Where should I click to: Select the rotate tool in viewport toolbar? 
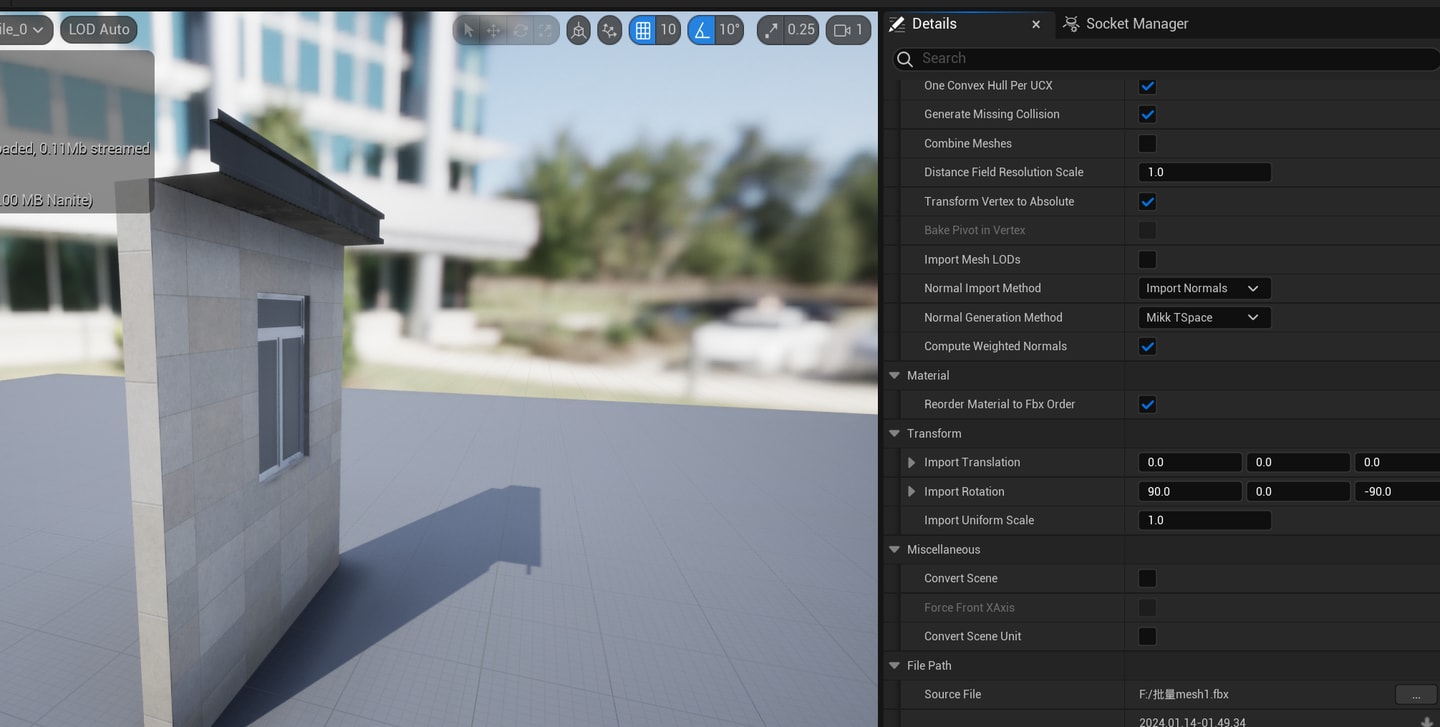(x=520, y=30)
